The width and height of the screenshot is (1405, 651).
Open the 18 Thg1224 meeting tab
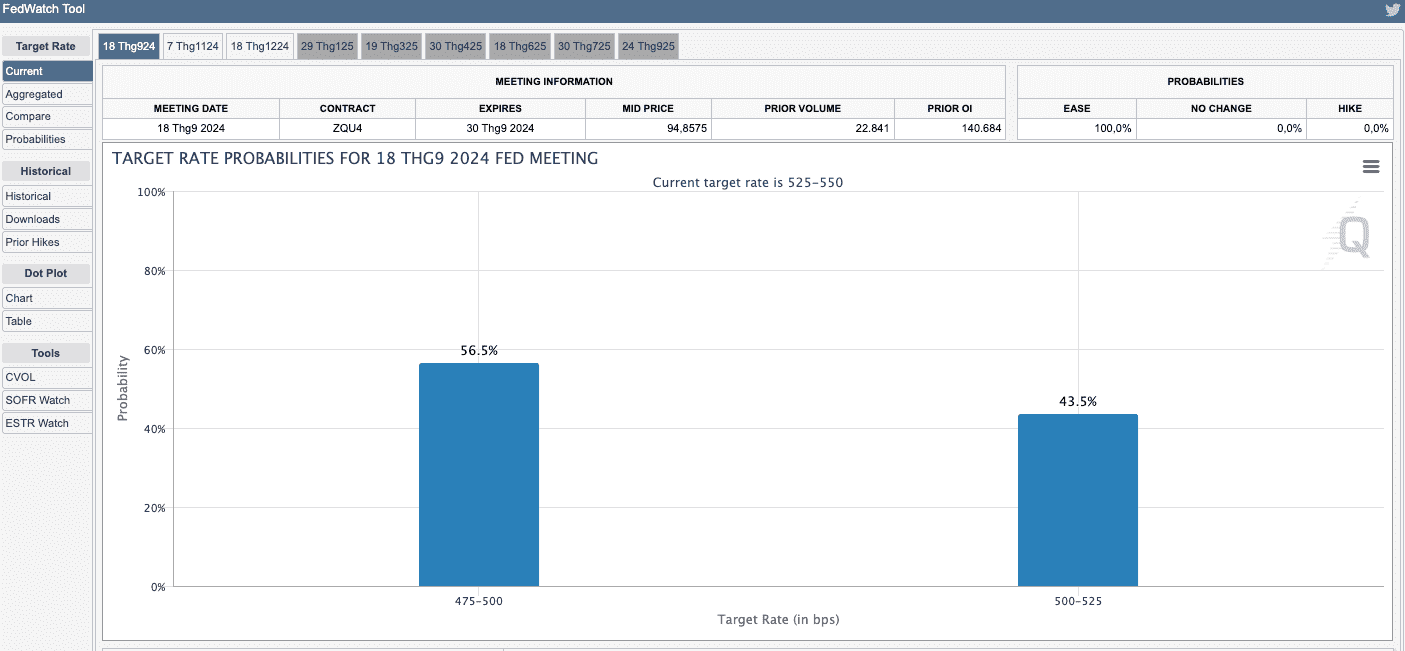pyautogui.click(x=260, y=46)
